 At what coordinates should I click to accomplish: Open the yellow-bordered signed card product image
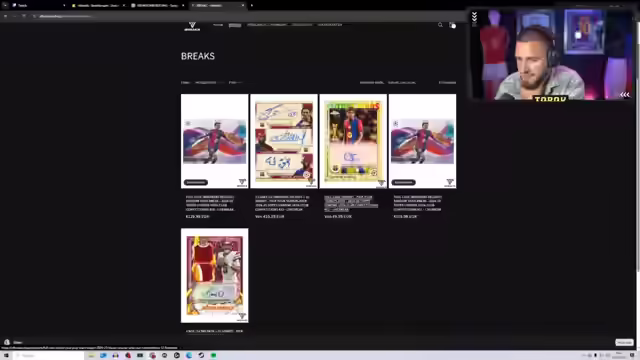(353, 141)
